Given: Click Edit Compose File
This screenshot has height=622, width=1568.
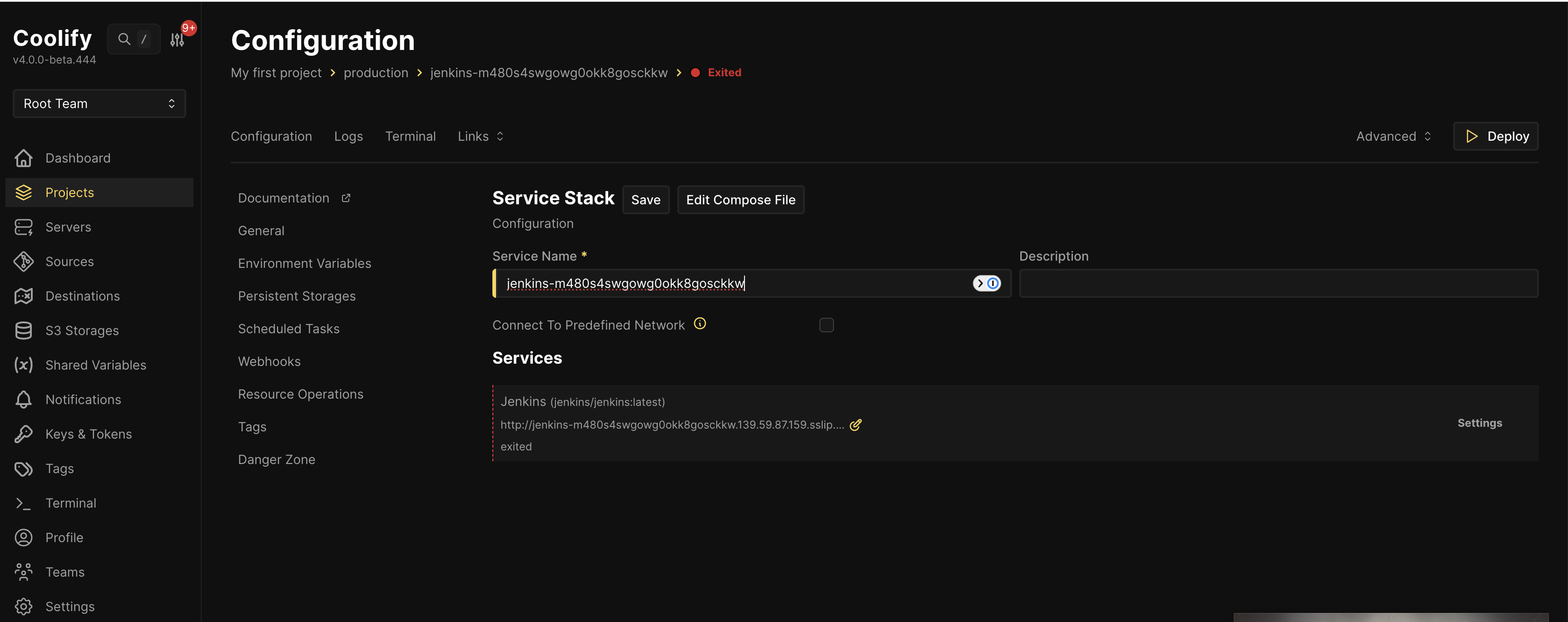Looking at the screenshot, I should 741,200.
